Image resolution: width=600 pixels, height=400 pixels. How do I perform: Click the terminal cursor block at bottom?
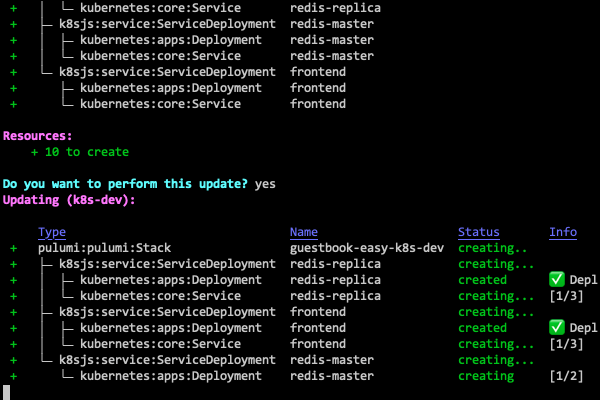coord(6,392)
